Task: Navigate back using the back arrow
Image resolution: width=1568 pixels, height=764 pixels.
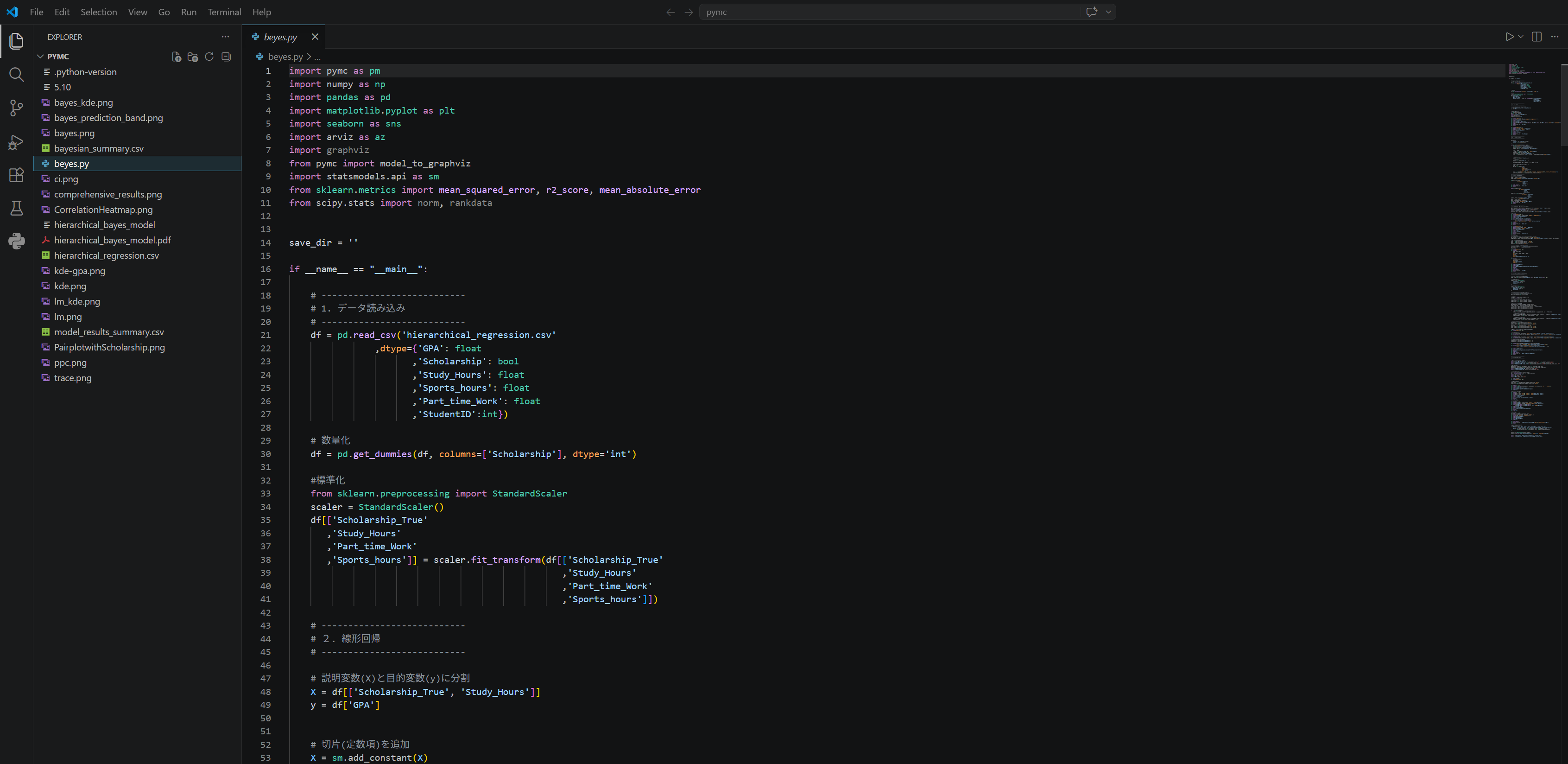Action: 670,12
